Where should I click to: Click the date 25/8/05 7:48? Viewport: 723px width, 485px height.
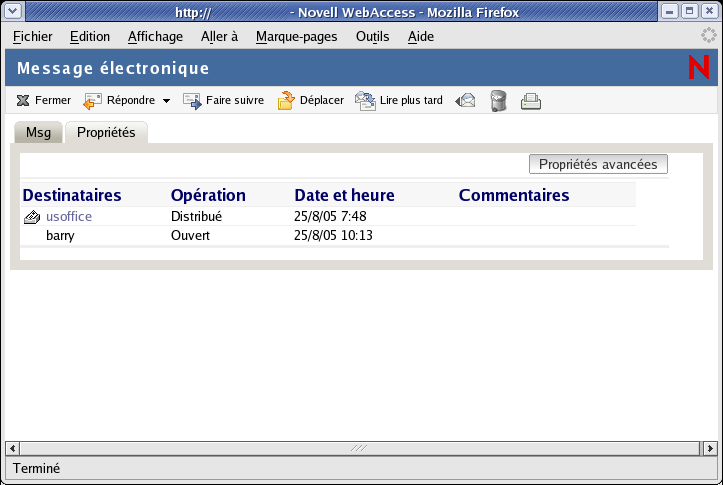pyautogui.click(x=330, y=216)
